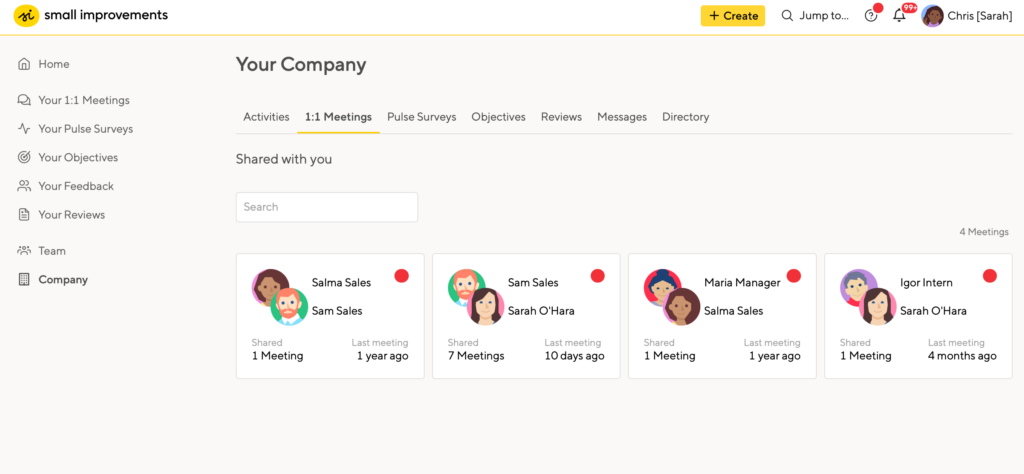Switch to the Pulse Surveys tab
1024x474 pixels.
click(421, 117)
